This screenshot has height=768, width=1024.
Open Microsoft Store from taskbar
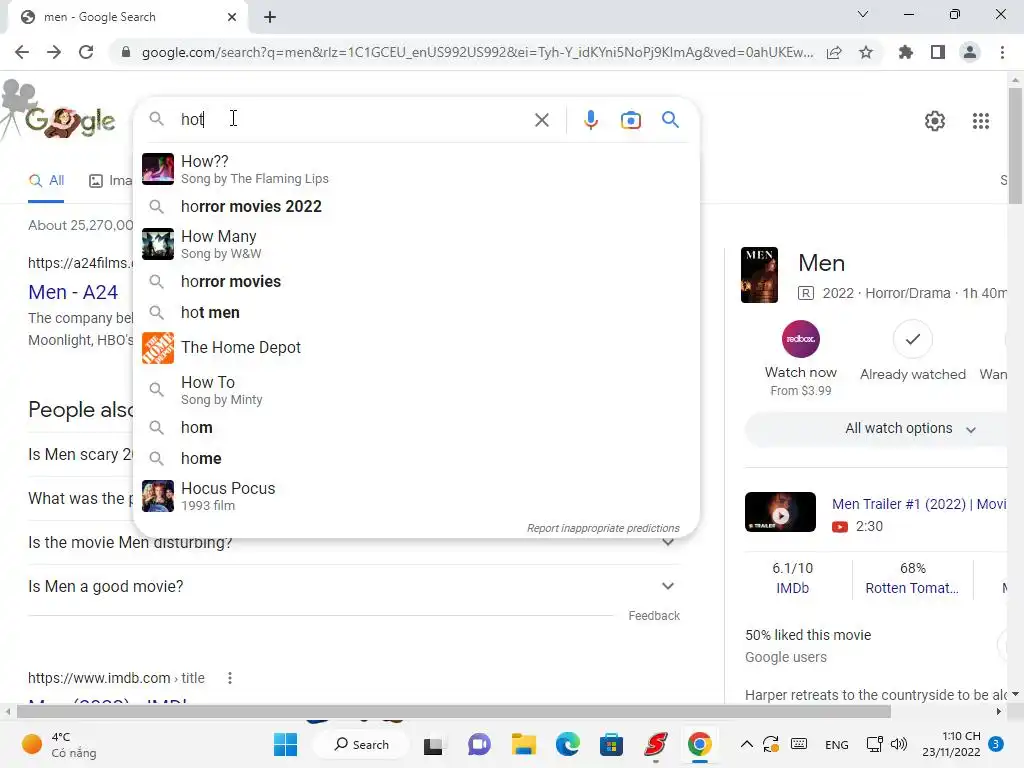pyautogui.click(x=611, y=744)
